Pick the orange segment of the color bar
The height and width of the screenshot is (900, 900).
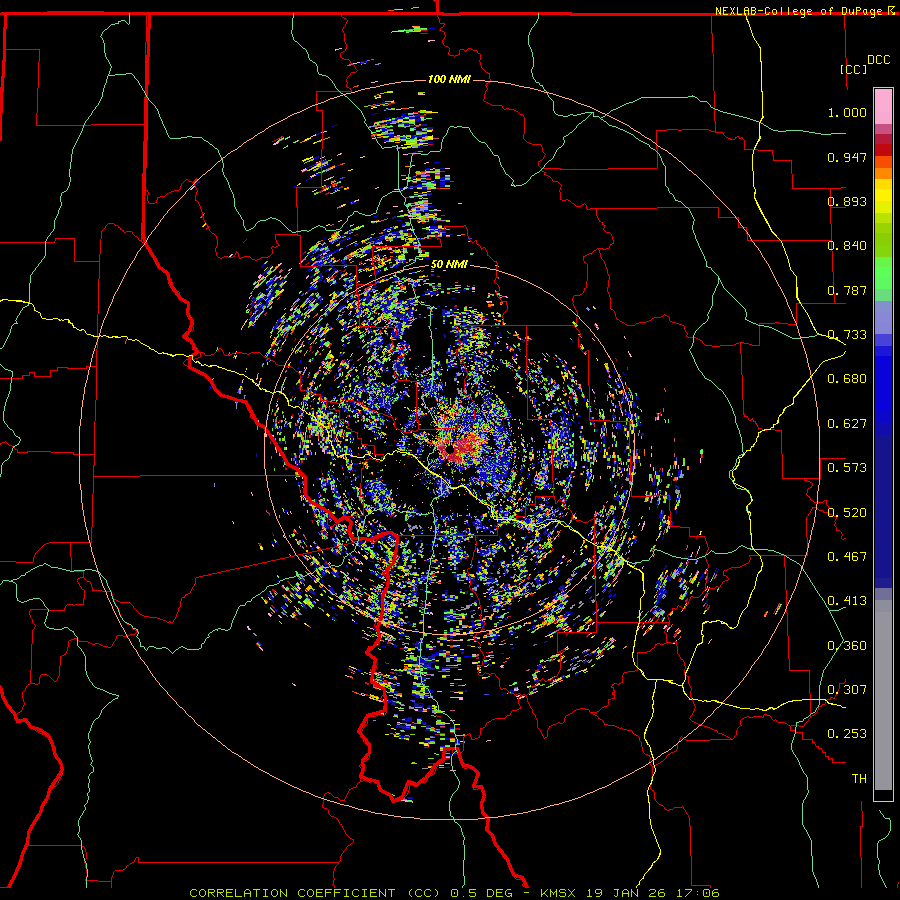coord(883,172)
